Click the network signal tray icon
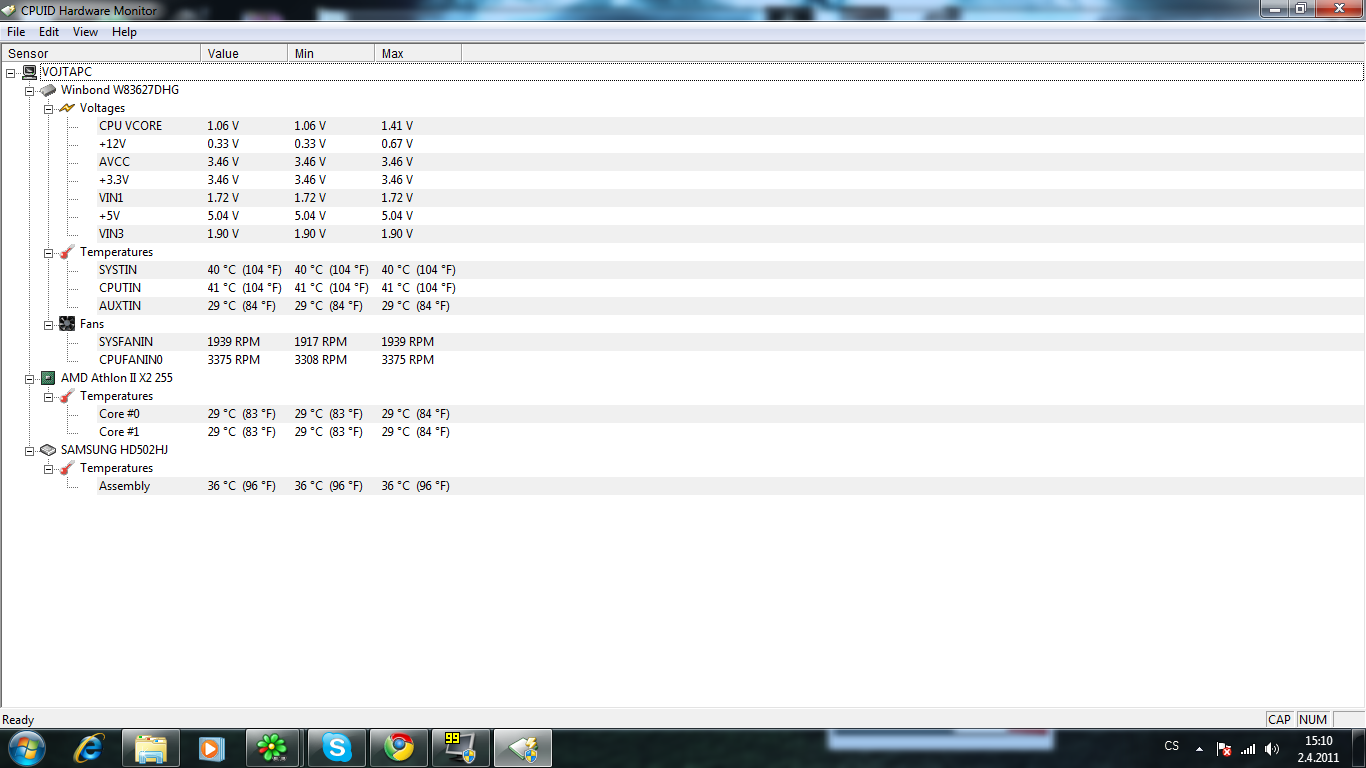This screenshot has width=1366, height=768. pos(1248,749)
